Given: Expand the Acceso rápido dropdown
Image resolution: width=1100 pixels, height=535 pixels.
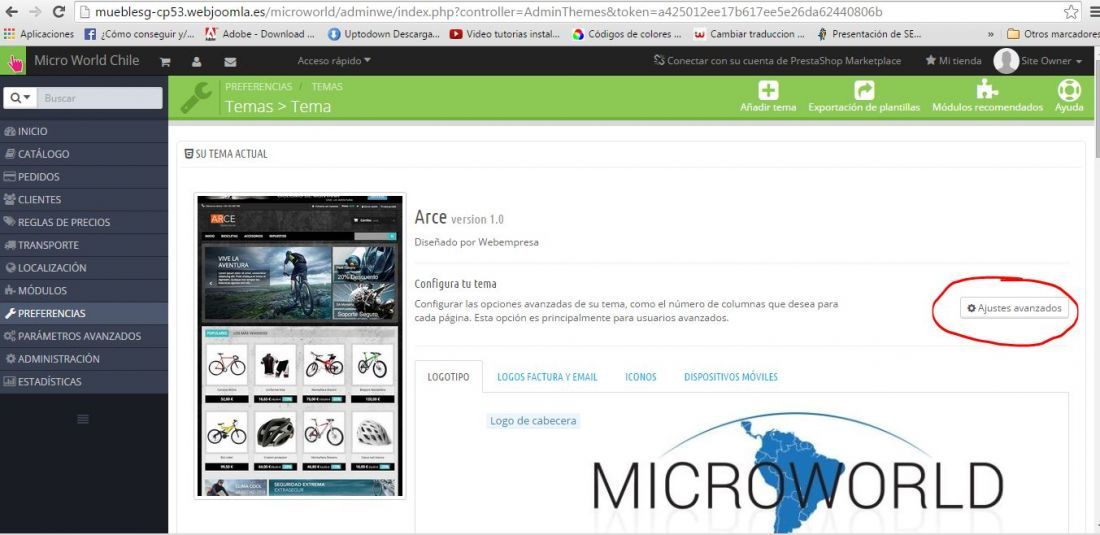Looking at the screenshot, I should [334, 61].
